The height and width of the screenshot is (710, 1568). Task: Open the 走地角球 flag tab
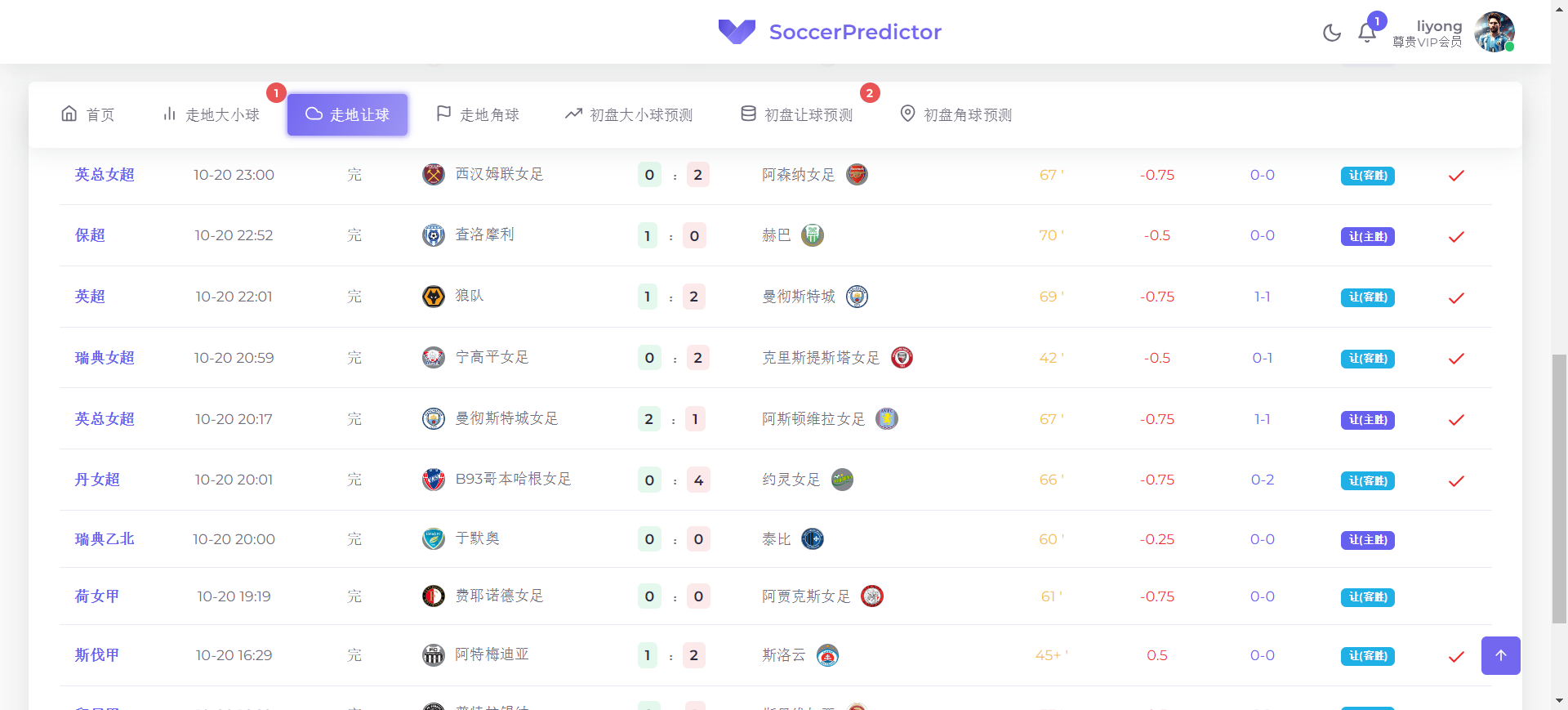tap(478, 114)
